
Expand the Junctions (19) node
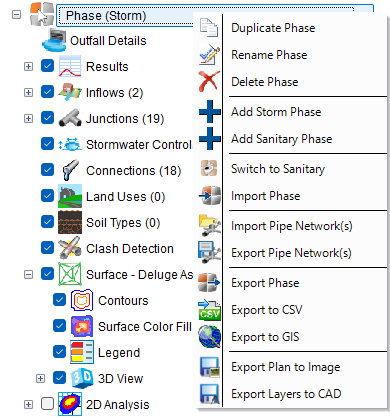pyautogui.click(x=28, y=118)
